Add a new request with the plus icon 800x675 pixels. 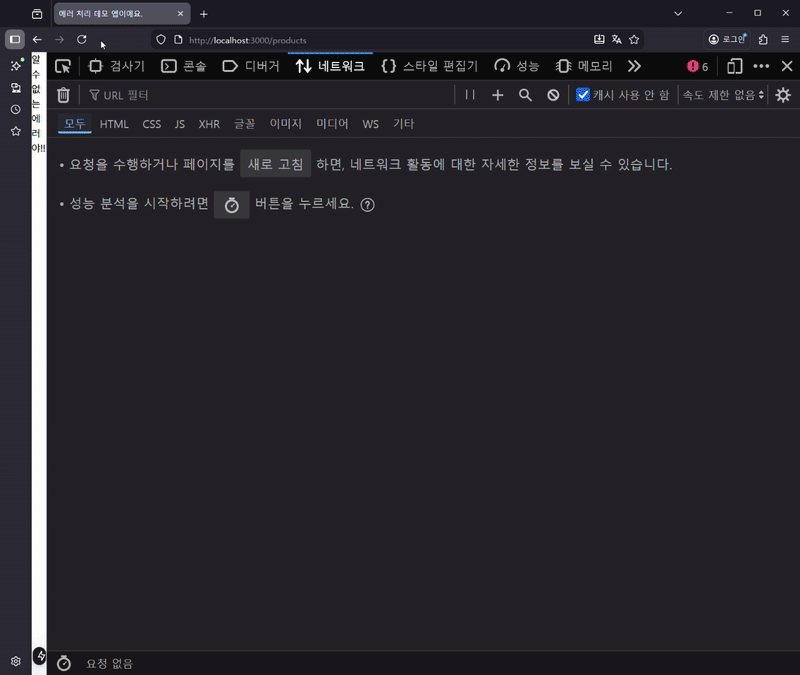(x=498, y=94)
